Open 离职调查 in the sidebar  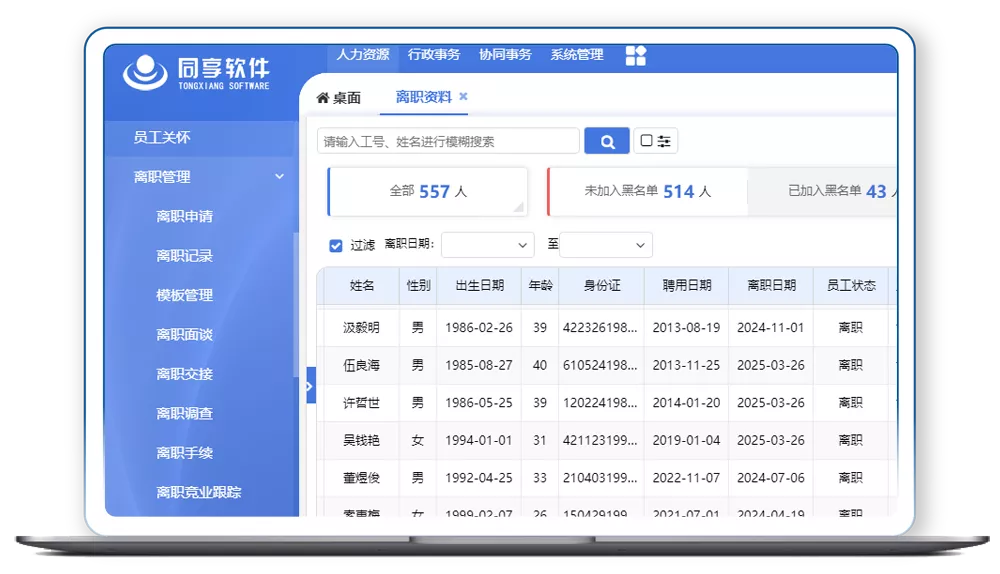184,413
